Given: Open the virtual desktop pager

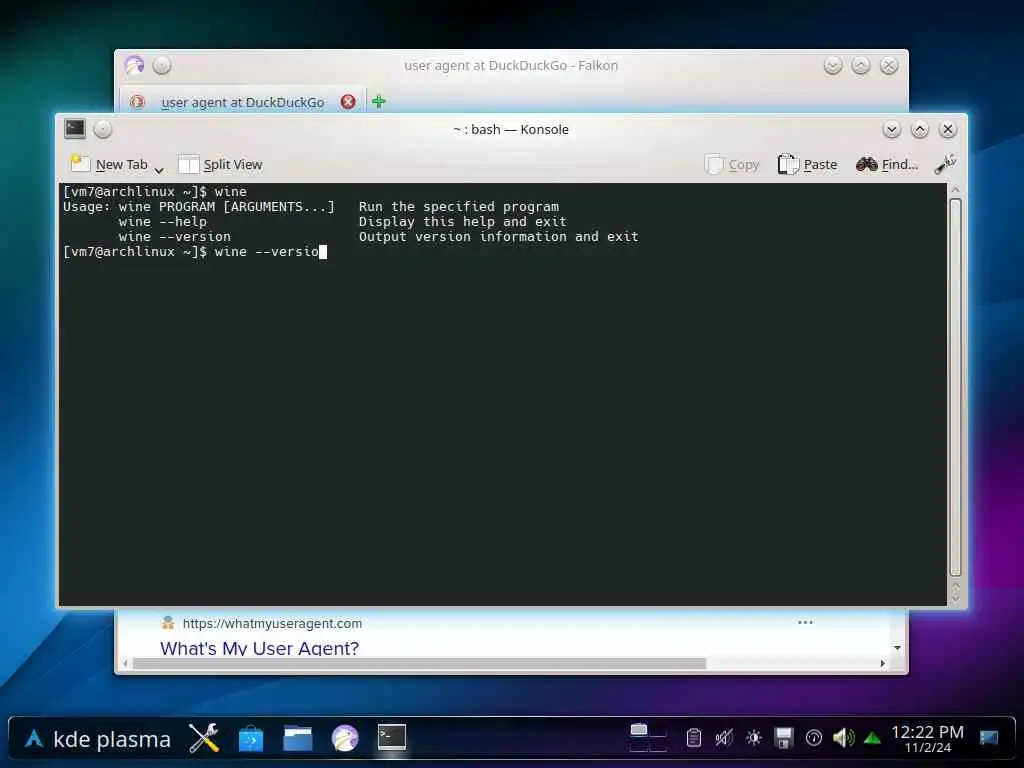Looking at the screenshot, I should tap(648, 738).
